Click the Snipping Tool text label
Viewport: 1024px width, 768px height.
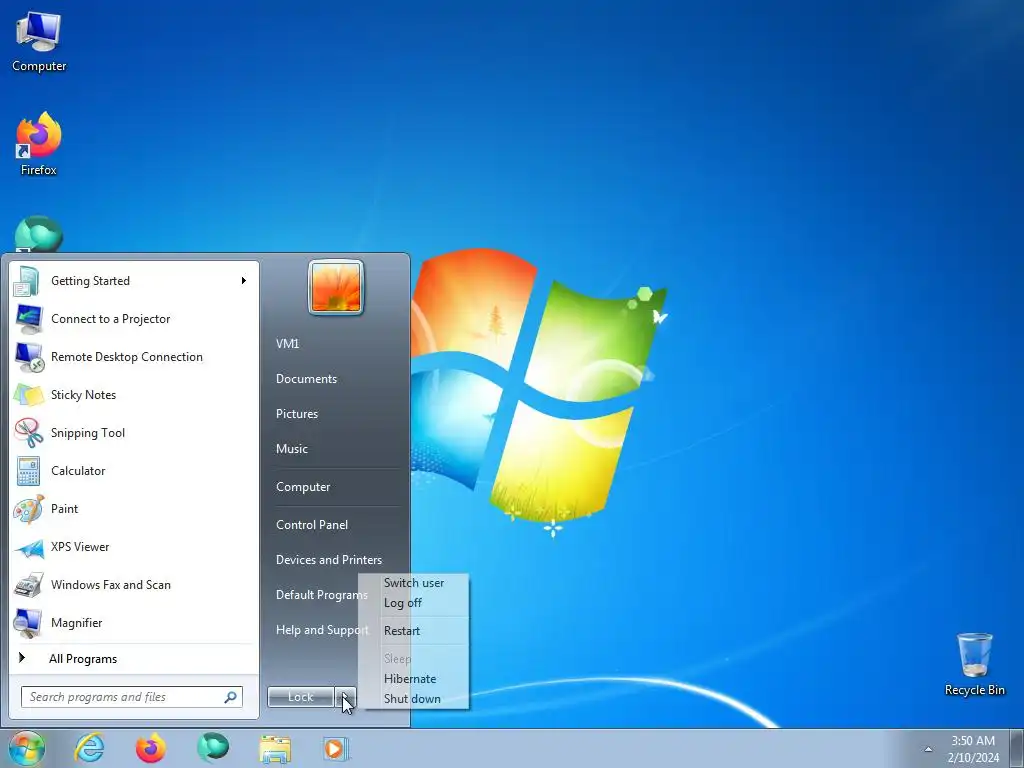[88, 433]
